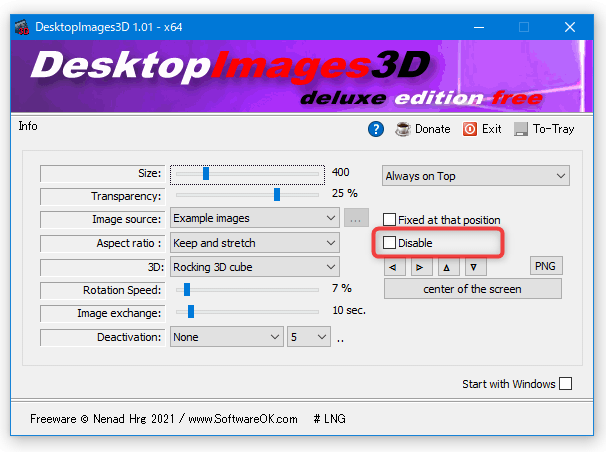Open the 3D mode Rocking 3D cube dropdown
This screenshot has height=452, width=606.
[255, 267]
